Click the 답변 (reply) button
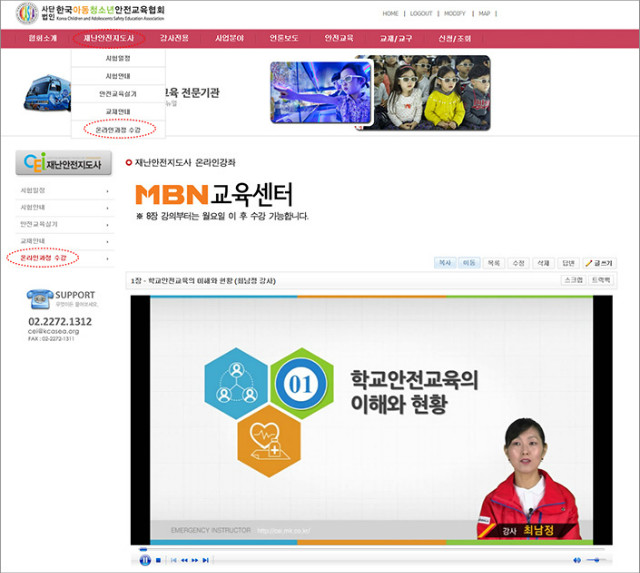 [568, 263]
